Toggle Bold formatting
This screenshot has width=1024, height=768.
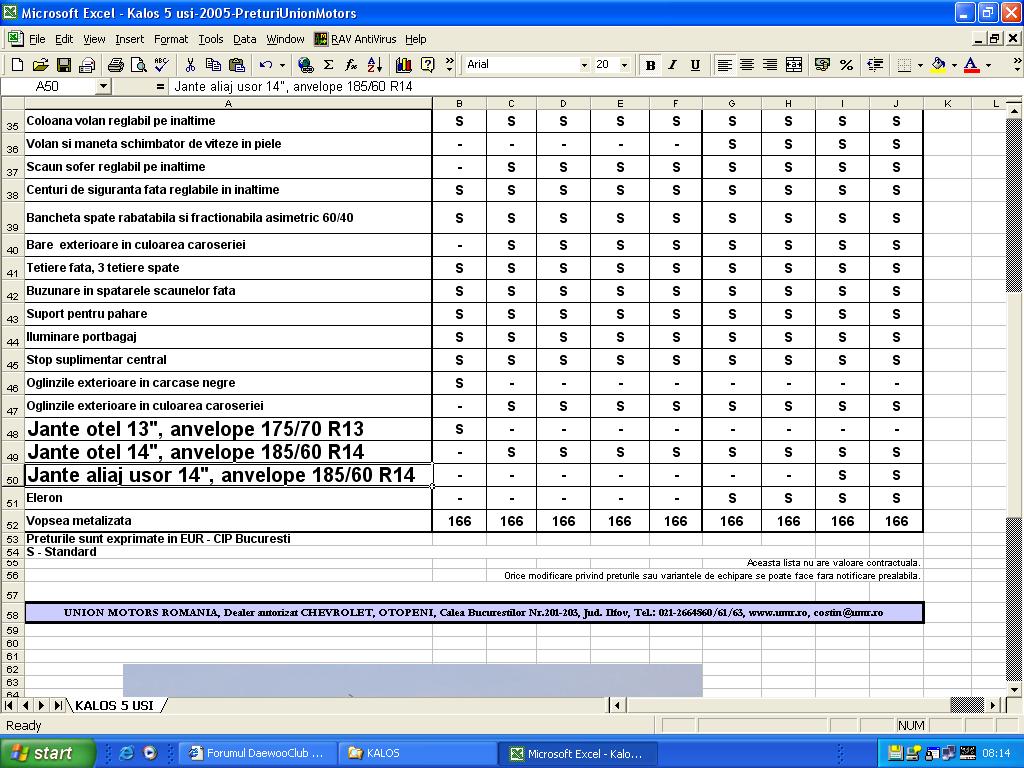pyautogui.click(x=650, y=65)
